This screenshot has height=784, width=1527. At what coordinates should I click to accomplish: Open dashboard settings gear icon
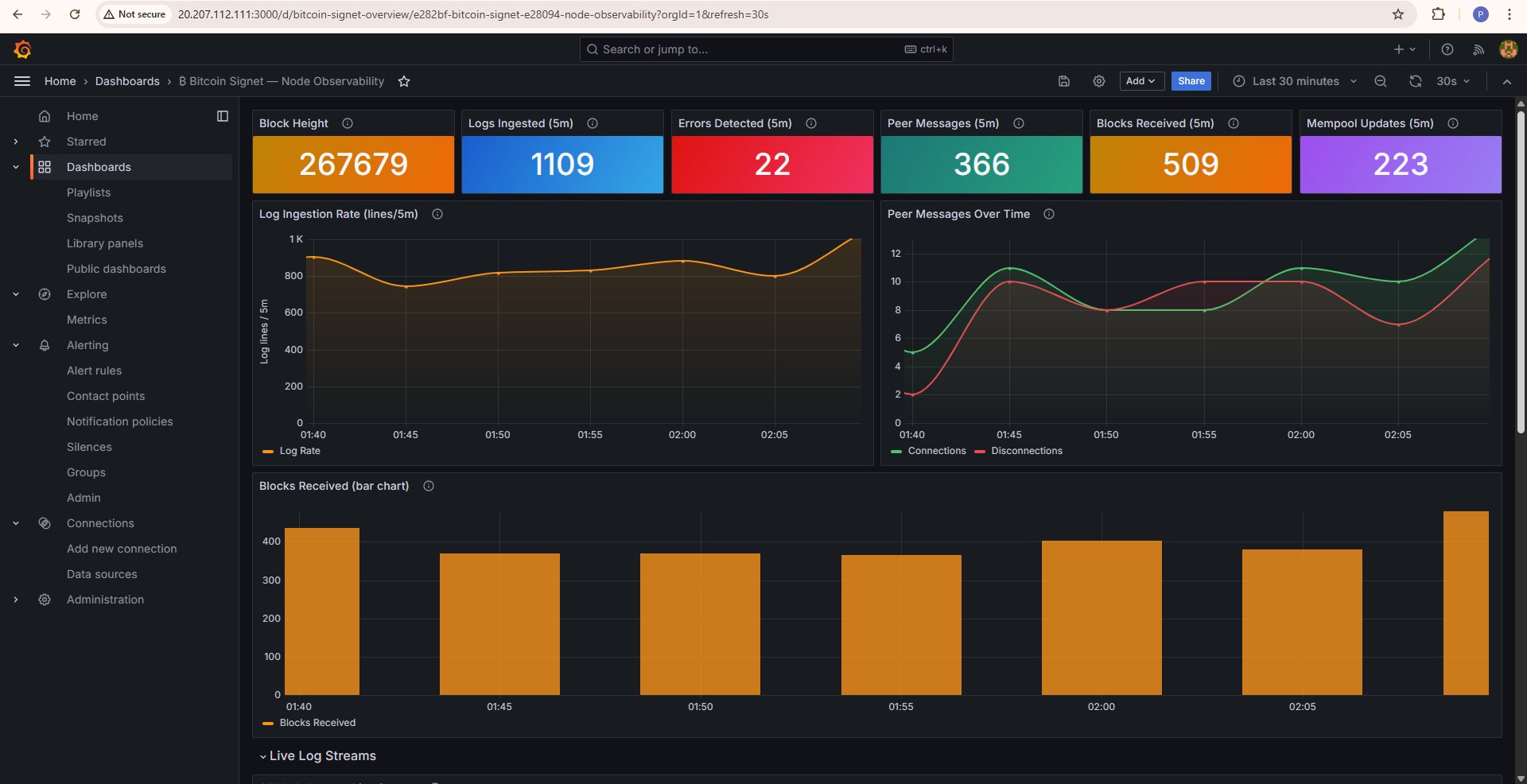pyautogui.click(x=1099, y=81)
